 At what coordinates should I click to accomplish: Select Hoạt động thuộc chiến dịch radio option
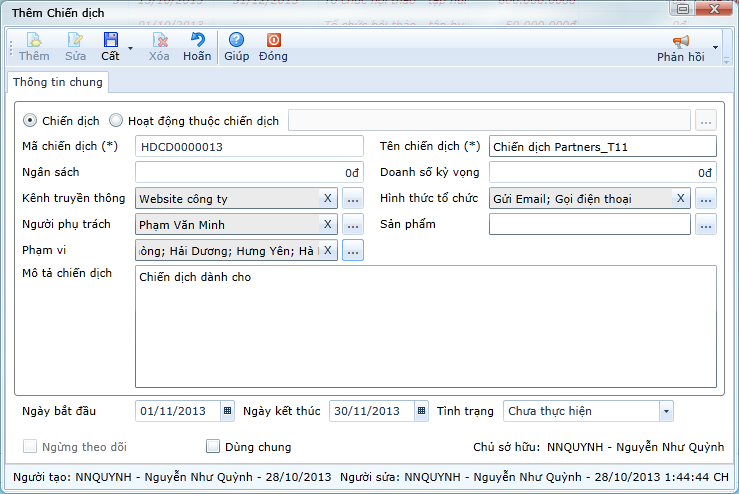click(x=116, y=121)
